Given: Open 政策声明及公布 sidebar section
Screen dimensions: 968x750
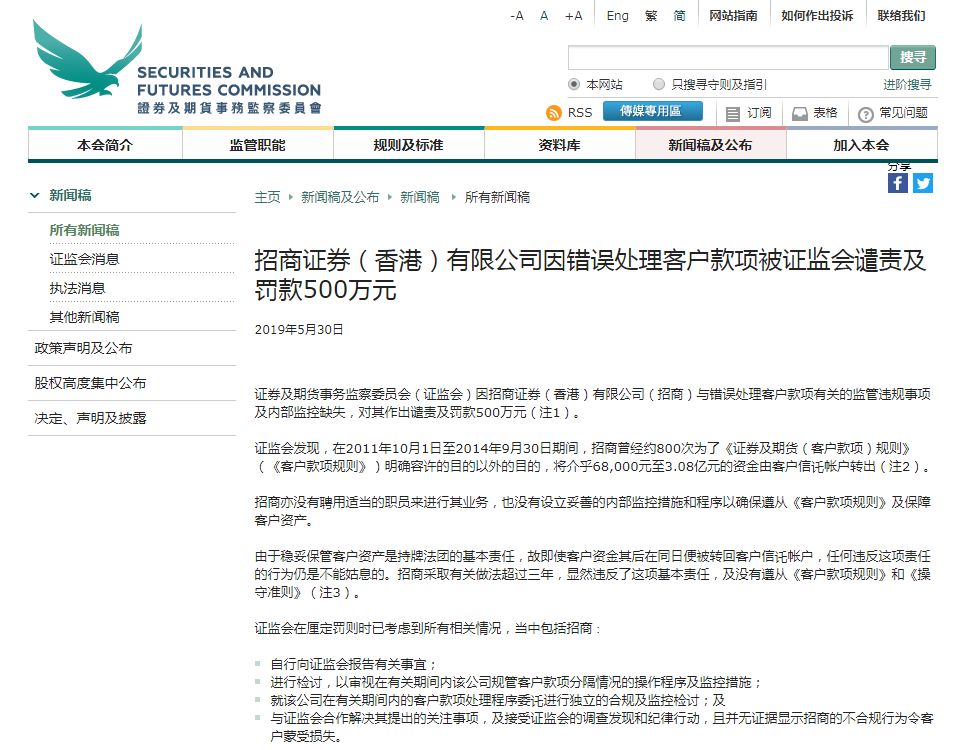Looking at the screenshot, I should tap(83, 348).
